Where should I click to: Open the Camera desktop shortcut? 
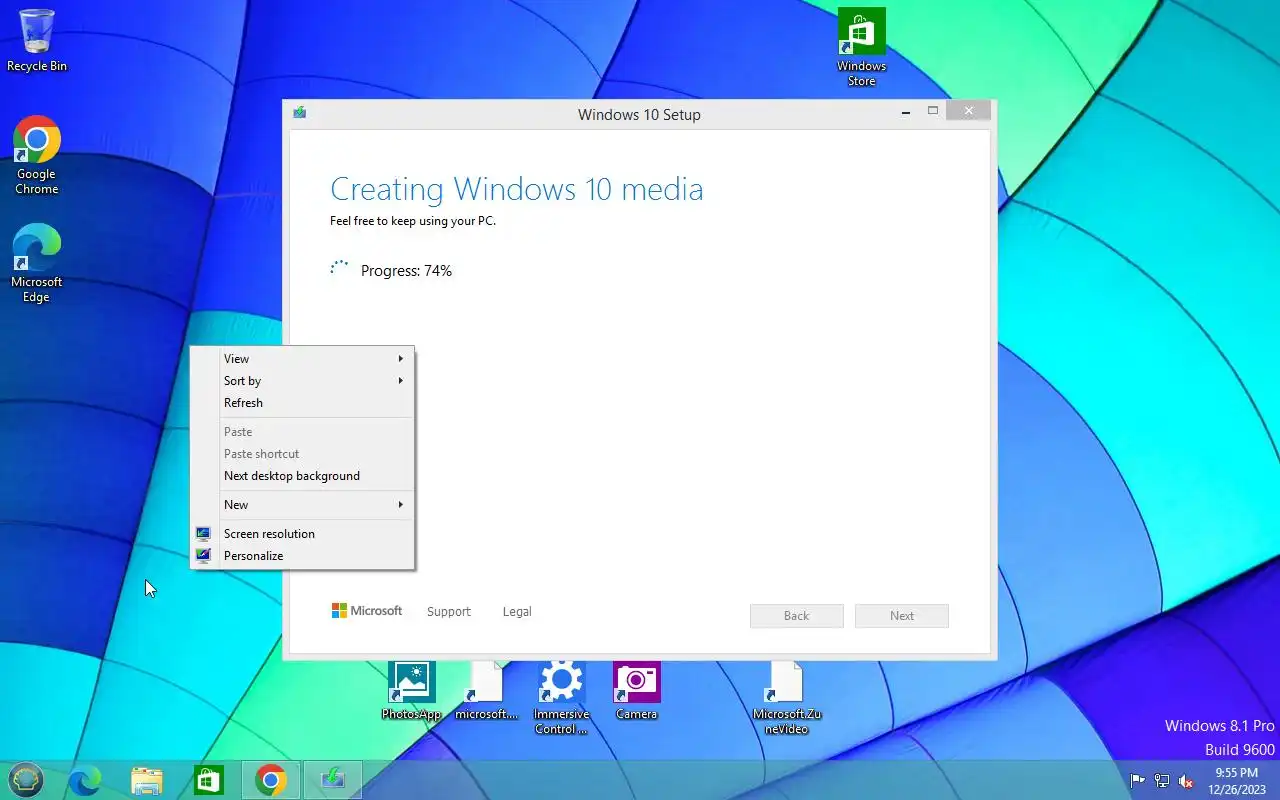click(x=636, y=690)
